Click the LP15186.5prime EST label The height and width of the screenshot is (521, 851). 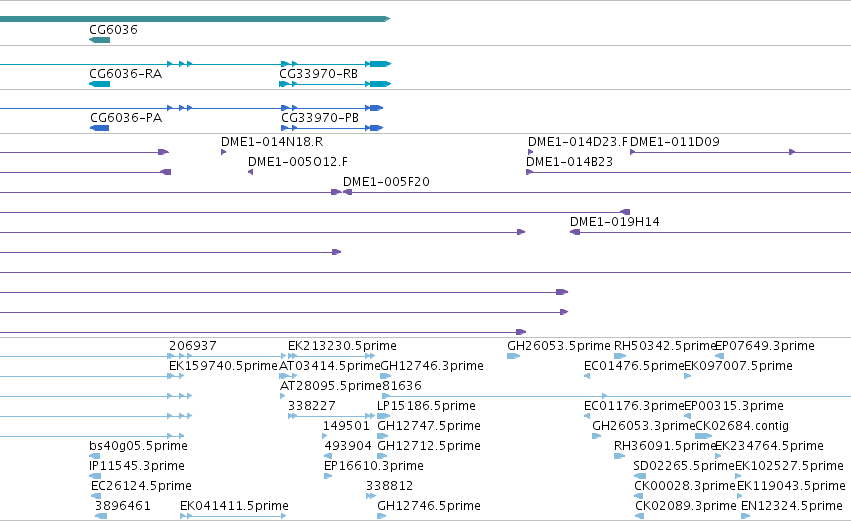pyautogui.click(x=426, y=406)
